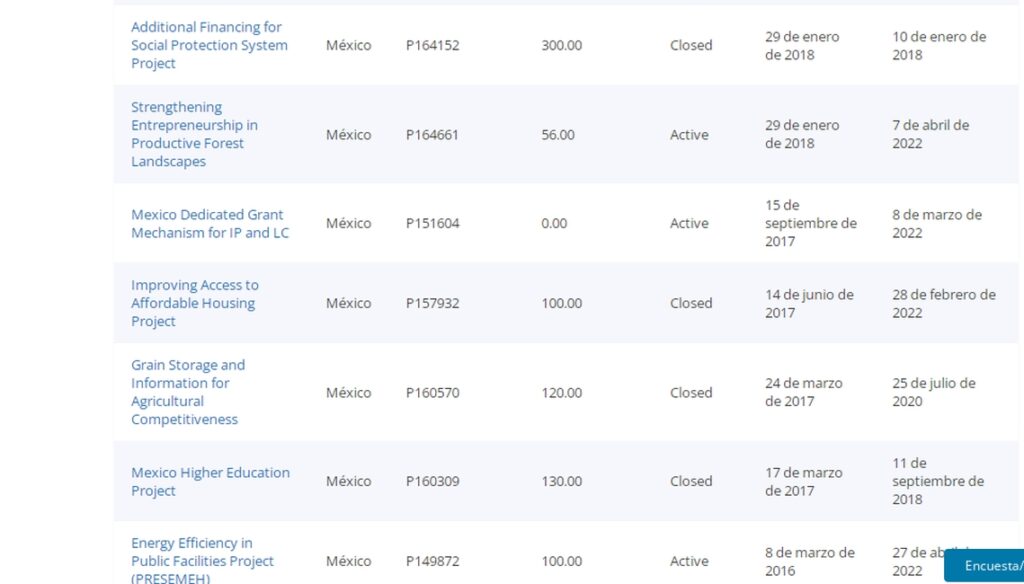Select the date 25 de julio de 2020
The height and width of the screenshot is (584, 1024).
[x=933, y=392]
